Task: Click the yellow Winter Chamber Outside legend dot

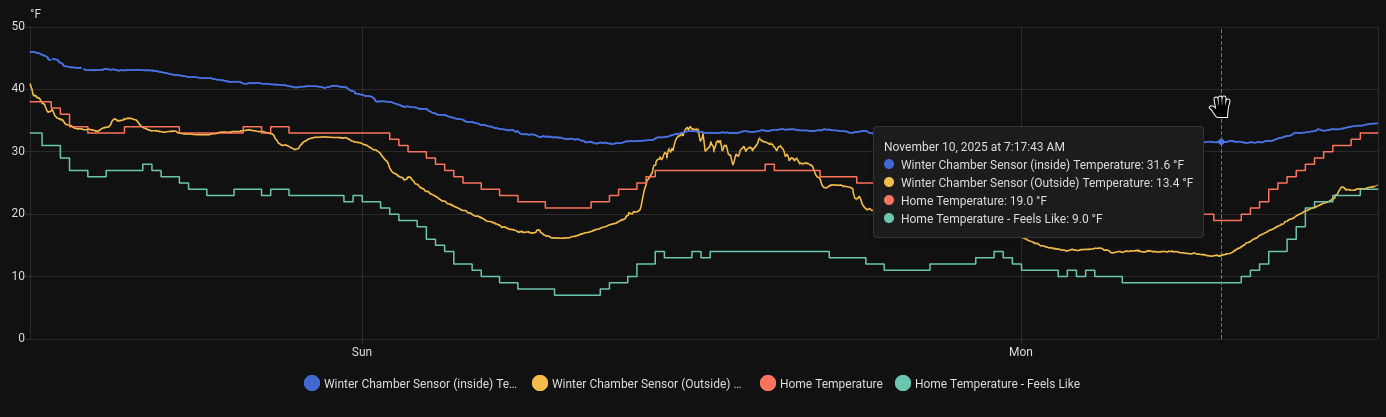Action: pos(540,383)
